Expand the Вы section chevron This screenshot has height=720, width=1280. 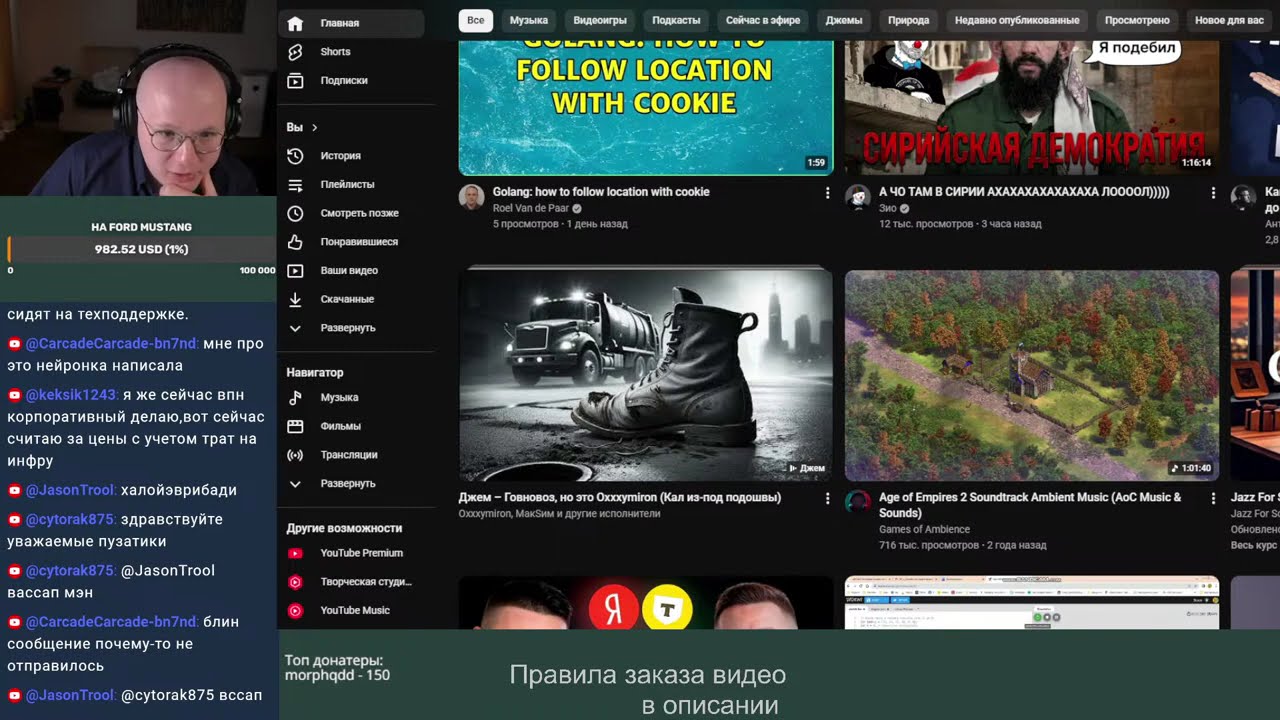coord(314,128)
